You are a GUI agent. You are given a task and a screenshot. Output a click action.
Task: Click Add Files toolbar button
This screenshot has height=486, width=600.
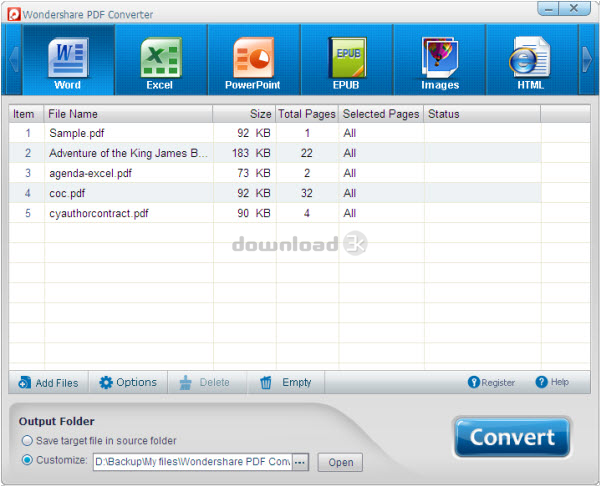pos(48,382)
